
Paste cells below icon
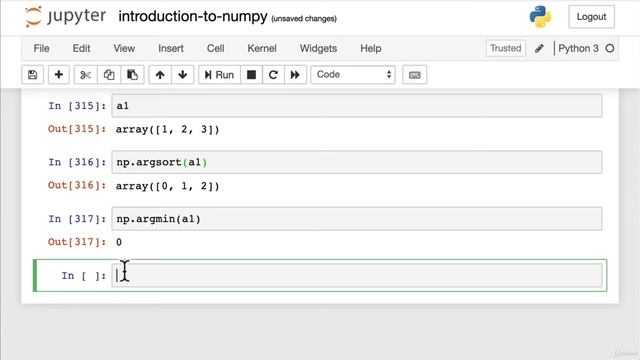132,75
